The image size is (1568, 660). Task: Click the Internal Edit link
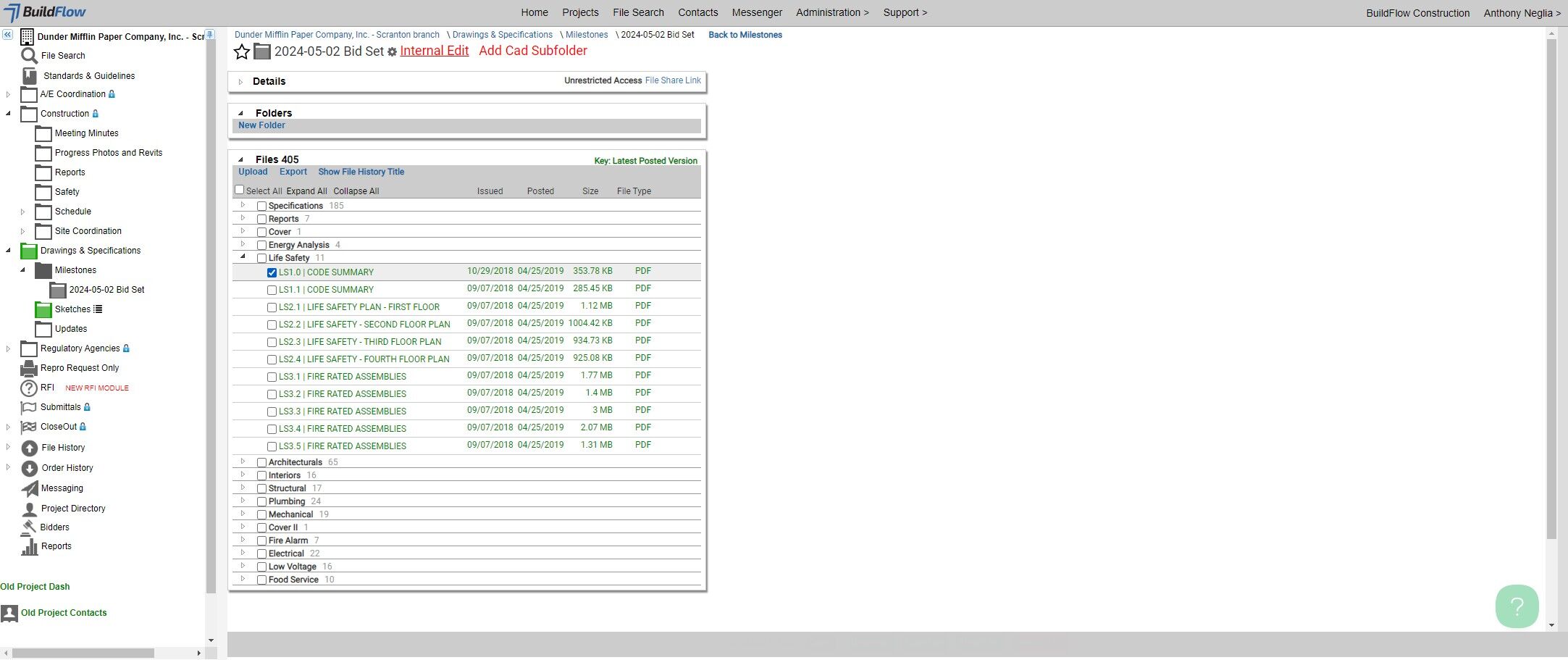tap(435, 51)
